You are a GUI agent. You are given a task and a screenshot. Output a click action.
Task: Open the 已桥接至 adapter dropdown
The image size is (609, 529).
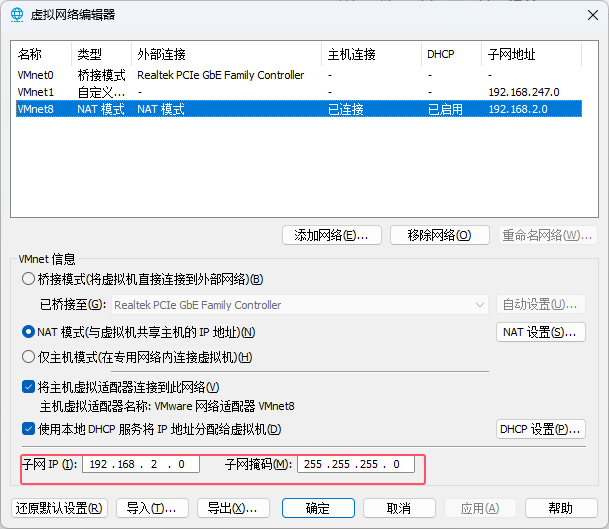point(298,305)
